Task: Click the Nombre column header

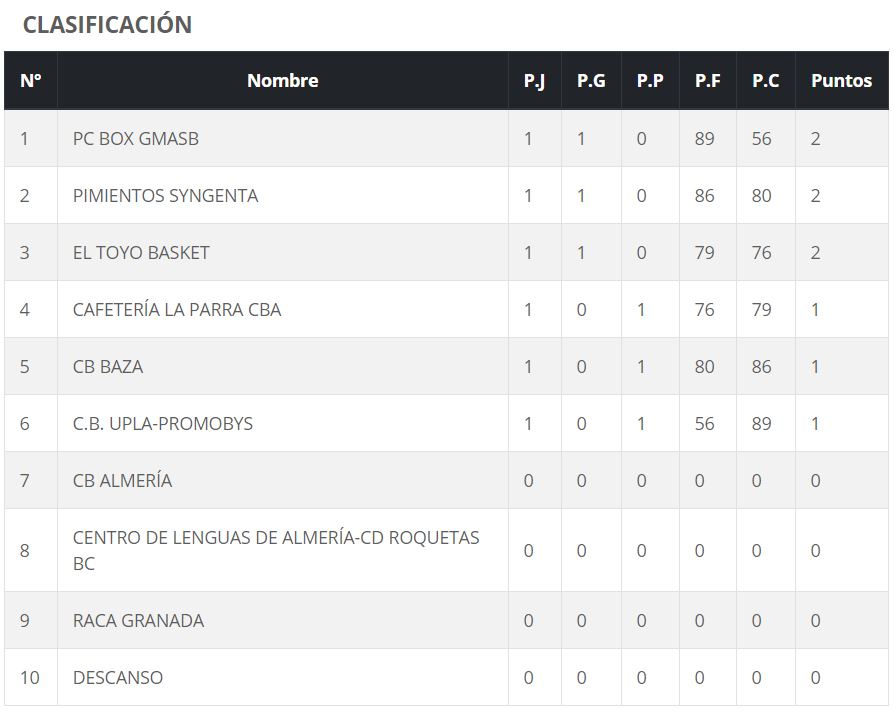Action: tap(282, 81)
